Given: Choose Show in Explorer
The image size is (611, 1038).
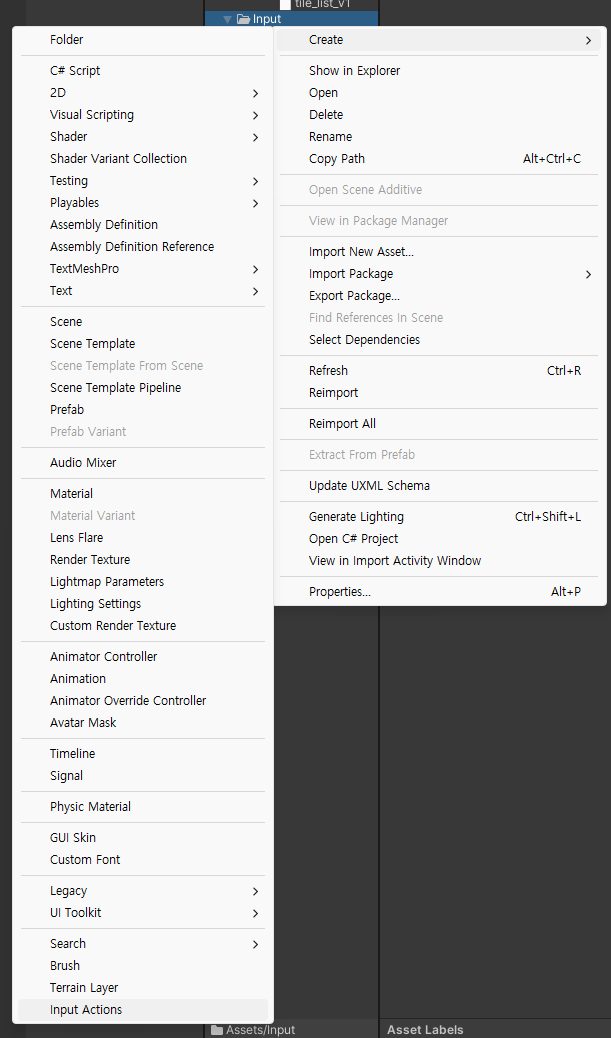Looking at the screenshot, I should point(439,70).
